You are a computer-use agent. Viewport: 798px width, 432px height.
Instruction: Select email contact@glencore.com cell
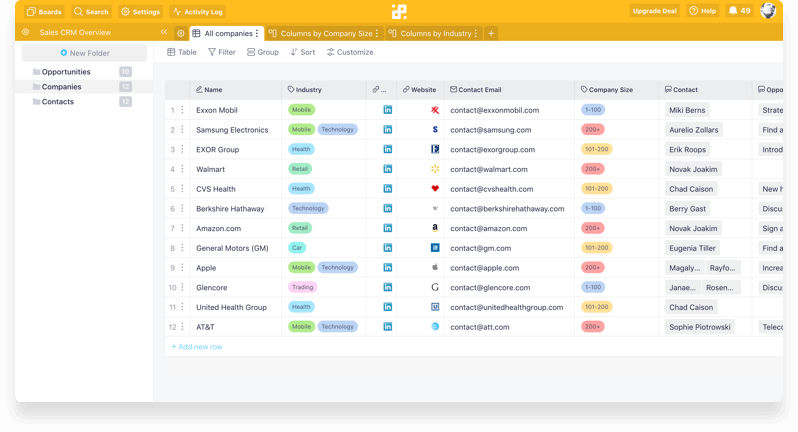coord(509,287)
